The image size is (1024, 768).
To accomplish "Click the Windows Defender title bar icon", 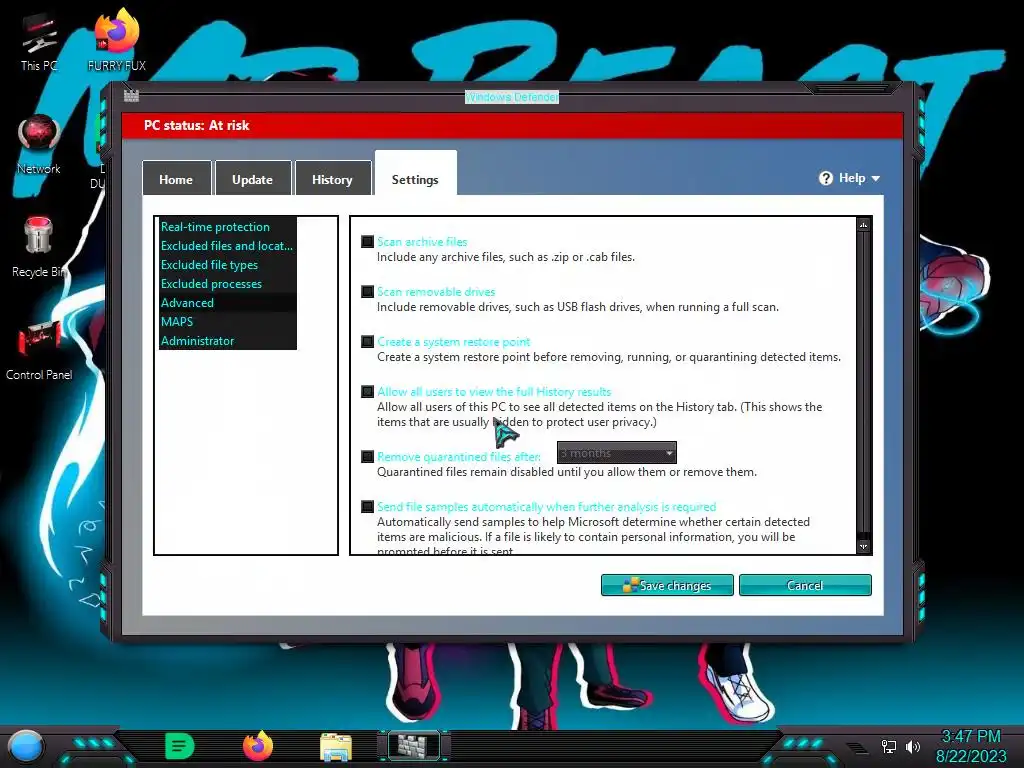I will (x=131, y=96).
